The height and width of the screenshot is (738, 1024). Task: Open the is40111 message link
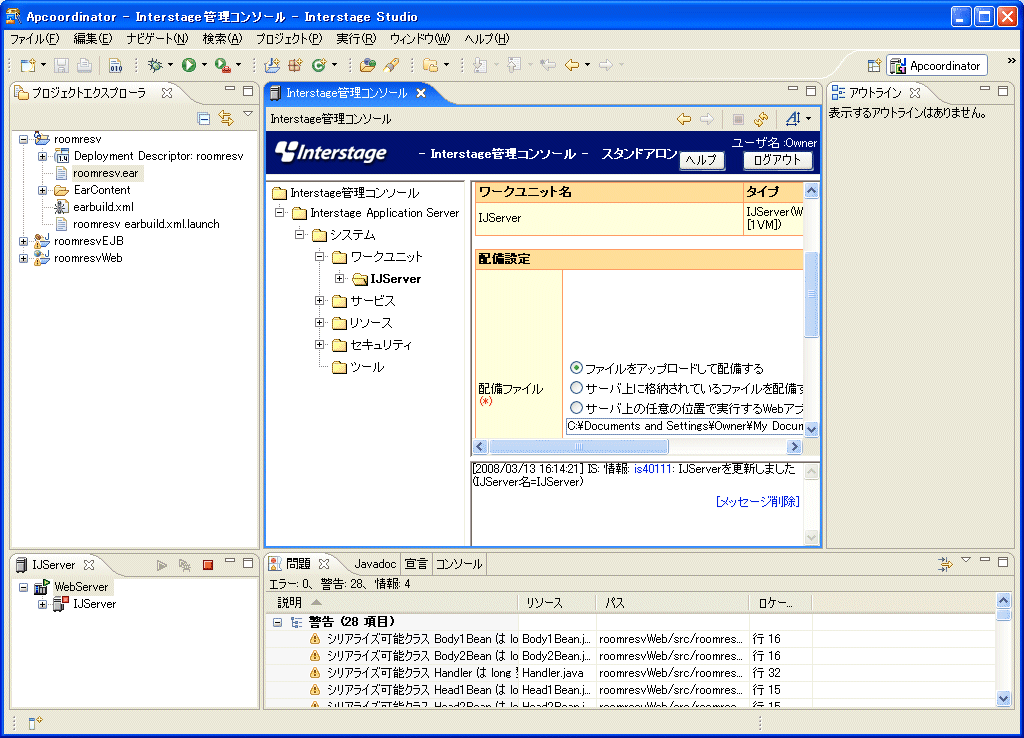[x=652, y=469]
